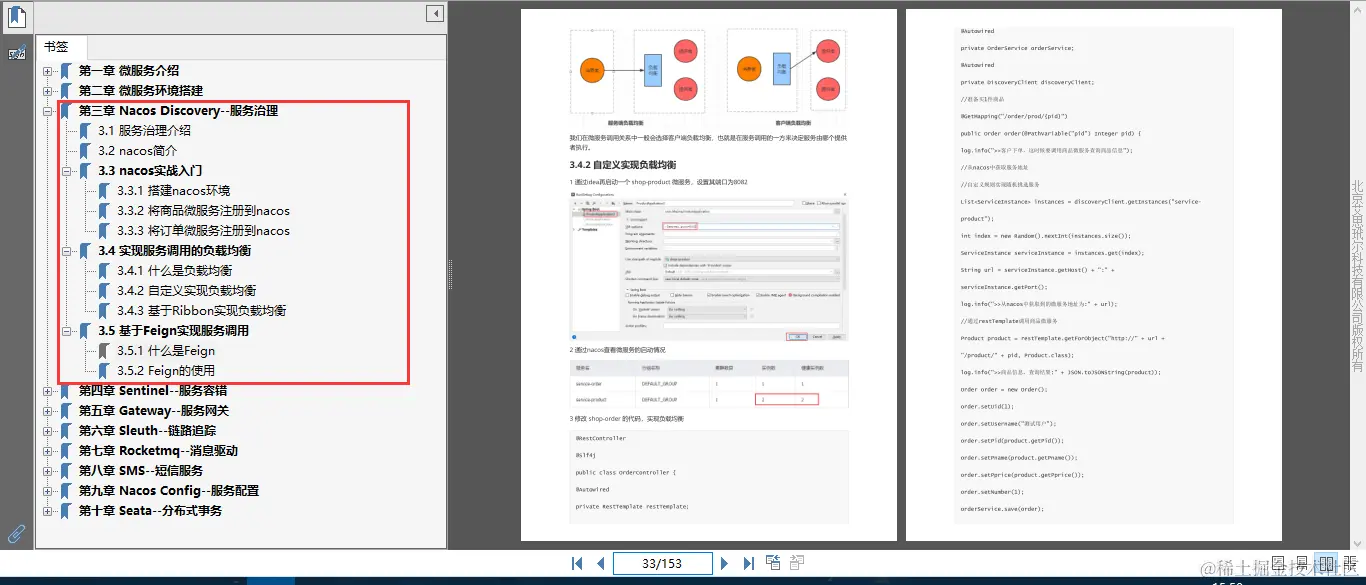Open bookmark 第五章 Gateway--服务网关
Screen dimensions: 1366x585
click(x=154, y=411)
